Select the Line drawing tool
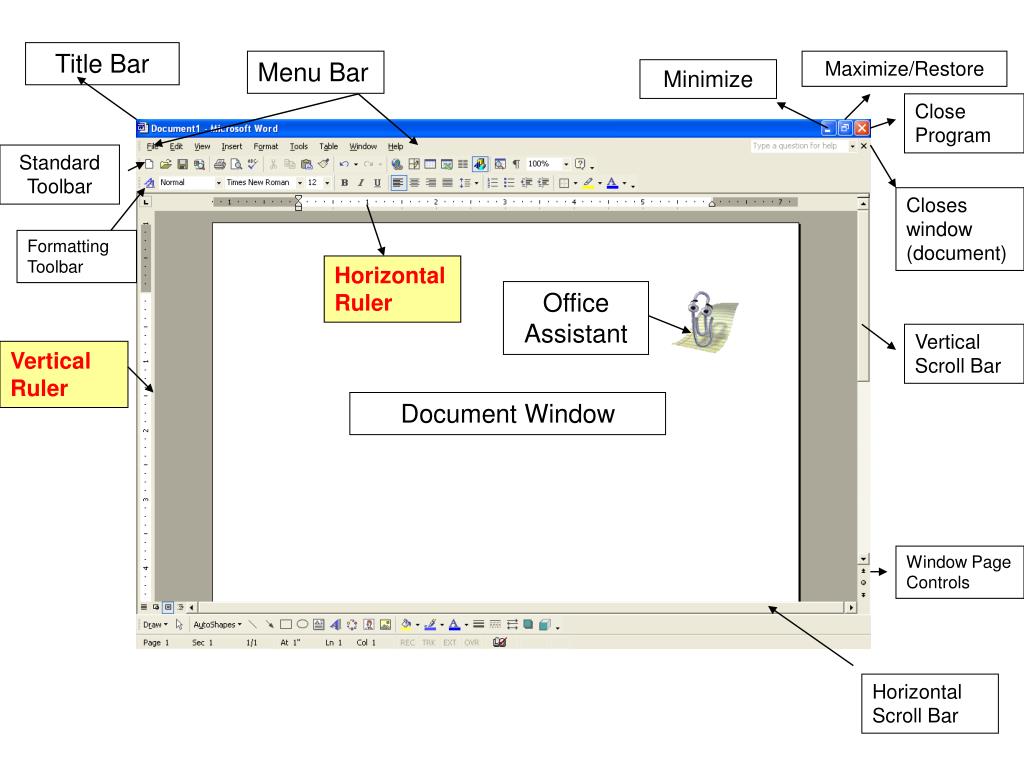The height and width of the screenshot is (768, 1024). [253, 624]
